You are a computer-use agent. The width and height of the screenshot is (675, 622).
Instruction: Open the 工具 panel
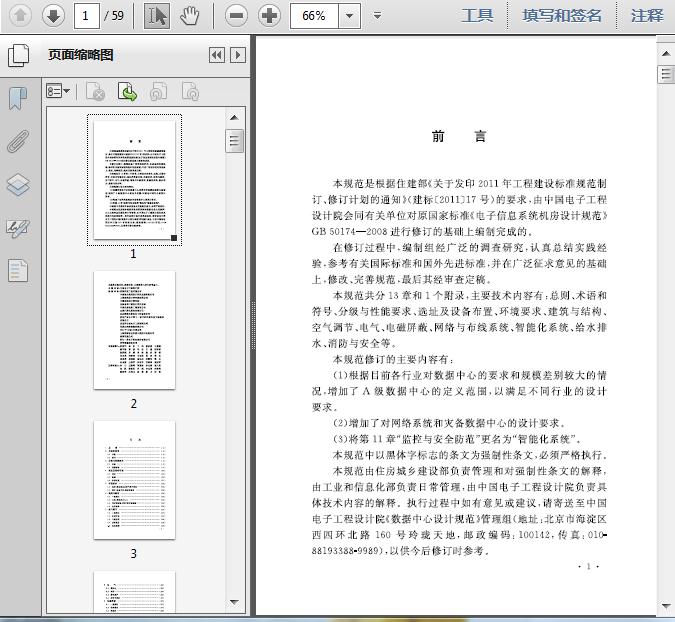point(477,16)
